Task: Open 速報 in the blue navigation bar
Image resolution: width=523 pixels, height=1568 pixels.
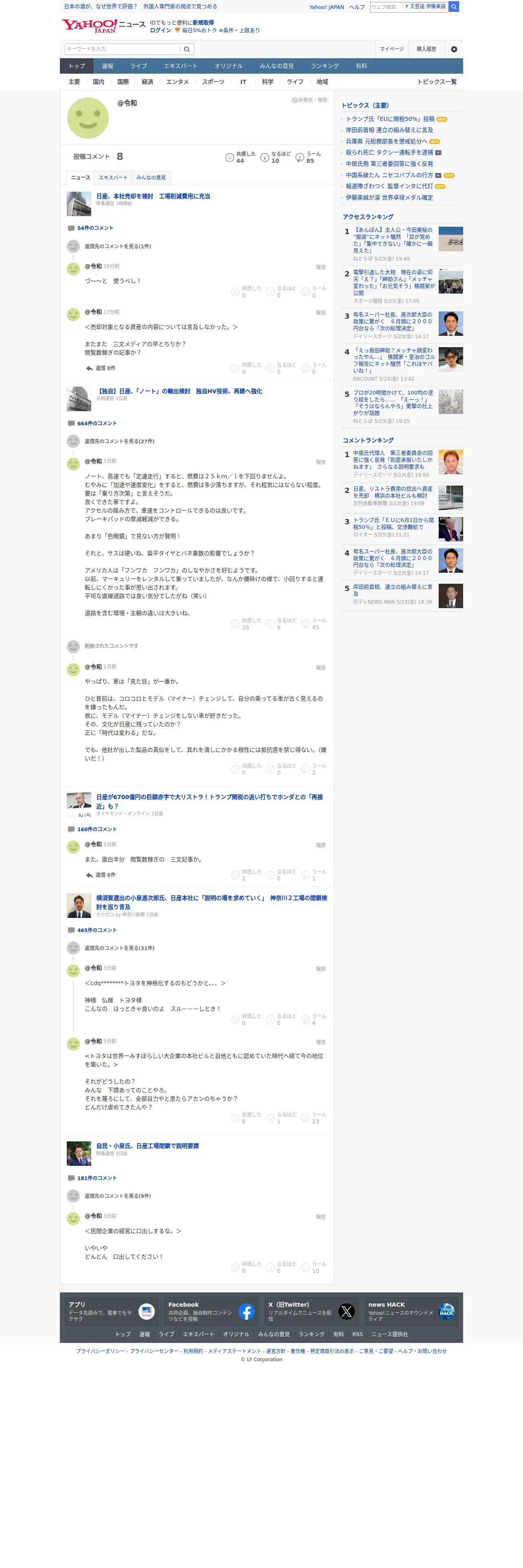Action: tap(108, 66)
